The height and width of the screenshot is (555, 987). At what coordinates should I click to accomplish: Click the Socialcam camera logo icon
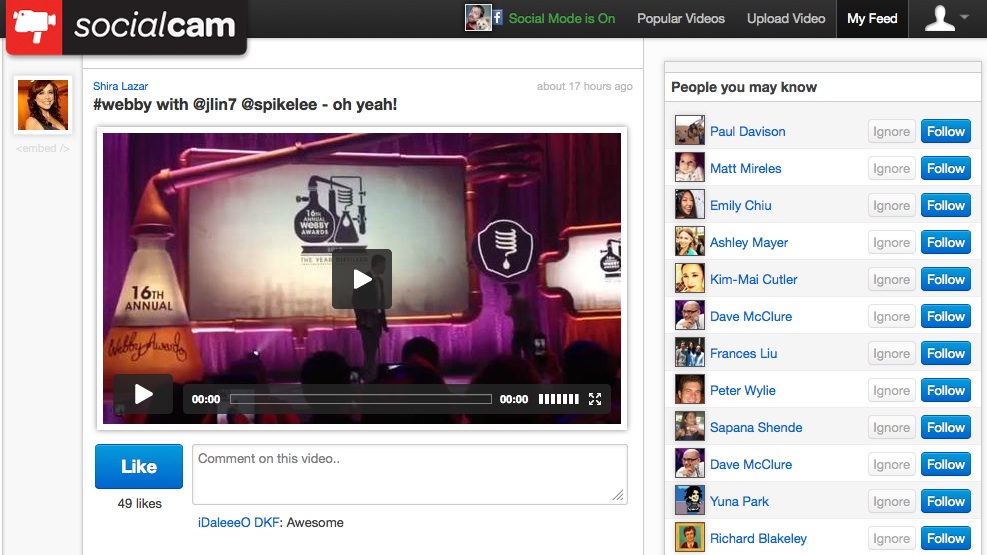click(34, 26)
